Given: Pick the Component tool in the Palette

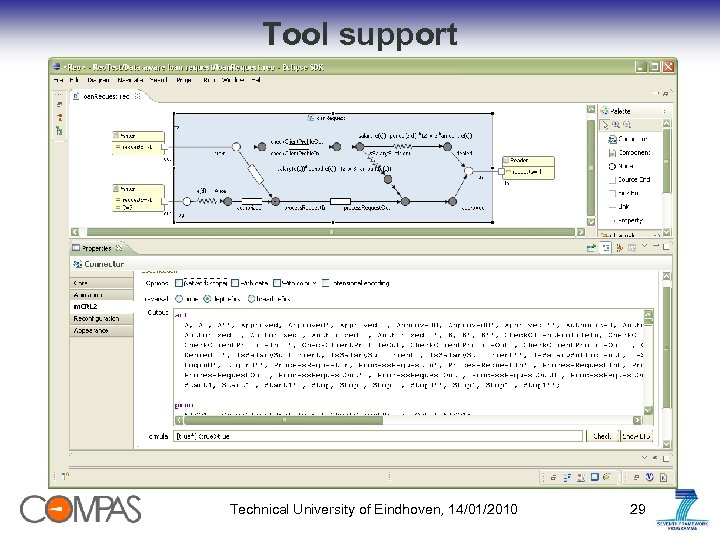Looking at the screenshot, I should [x=629, y=152].
